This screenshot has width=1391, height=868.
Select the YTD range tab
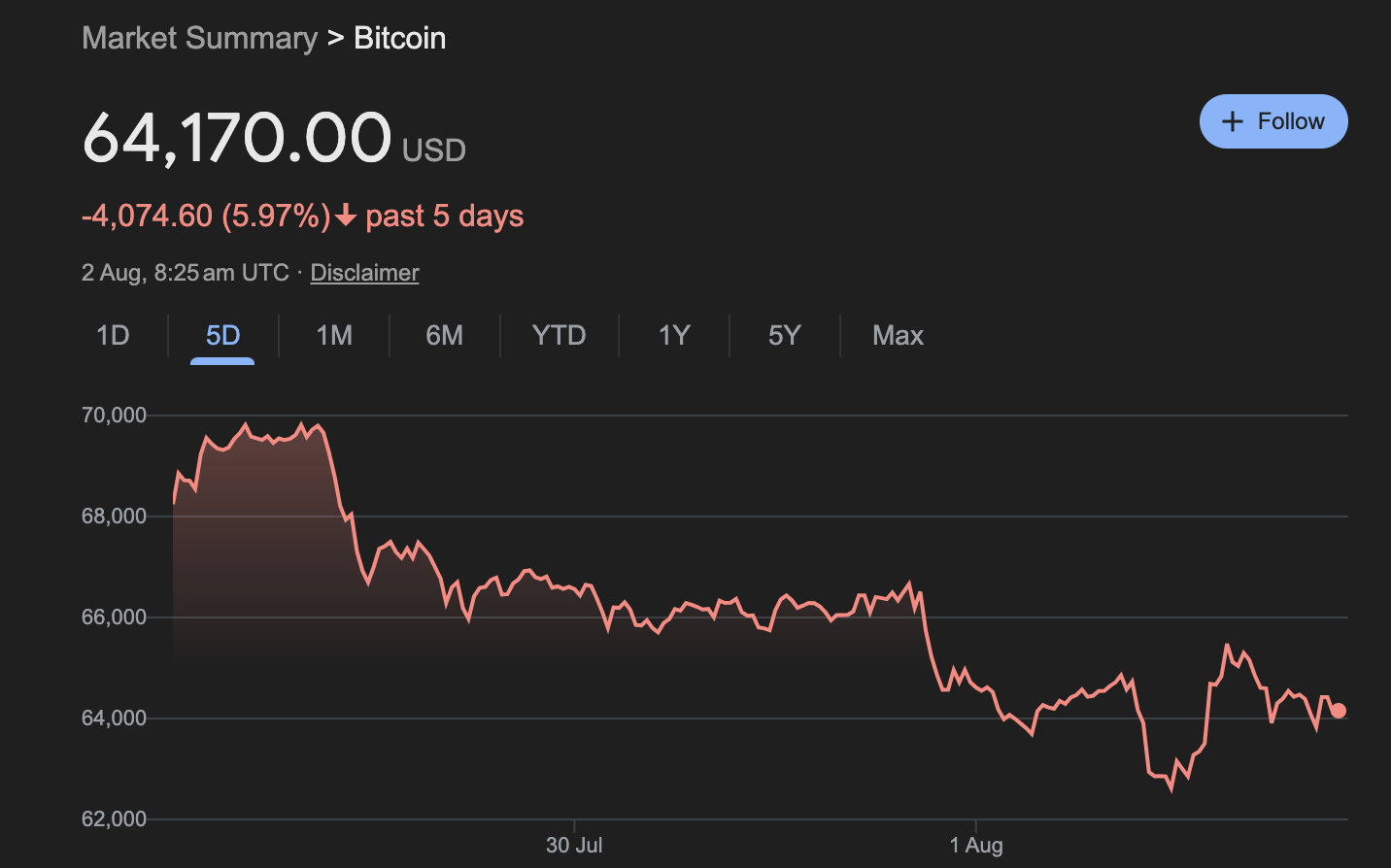pos(559,335)
